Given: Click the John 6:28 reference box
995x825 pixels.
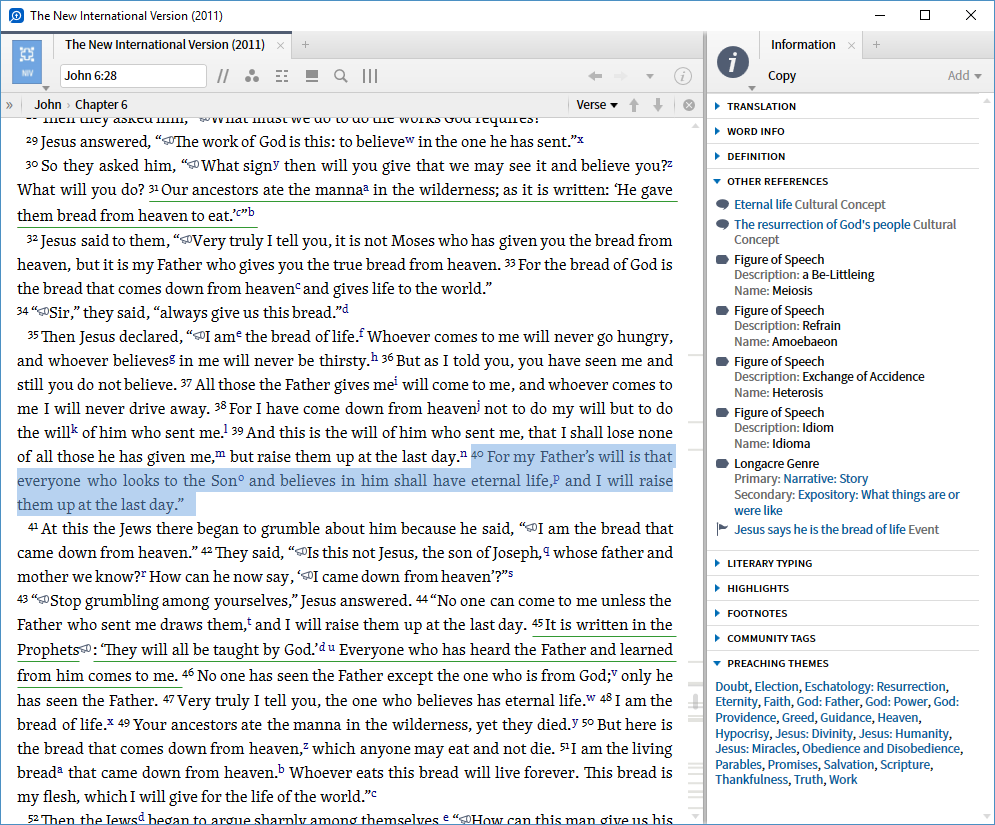Looking at the screenshot, I should point(133,76).
